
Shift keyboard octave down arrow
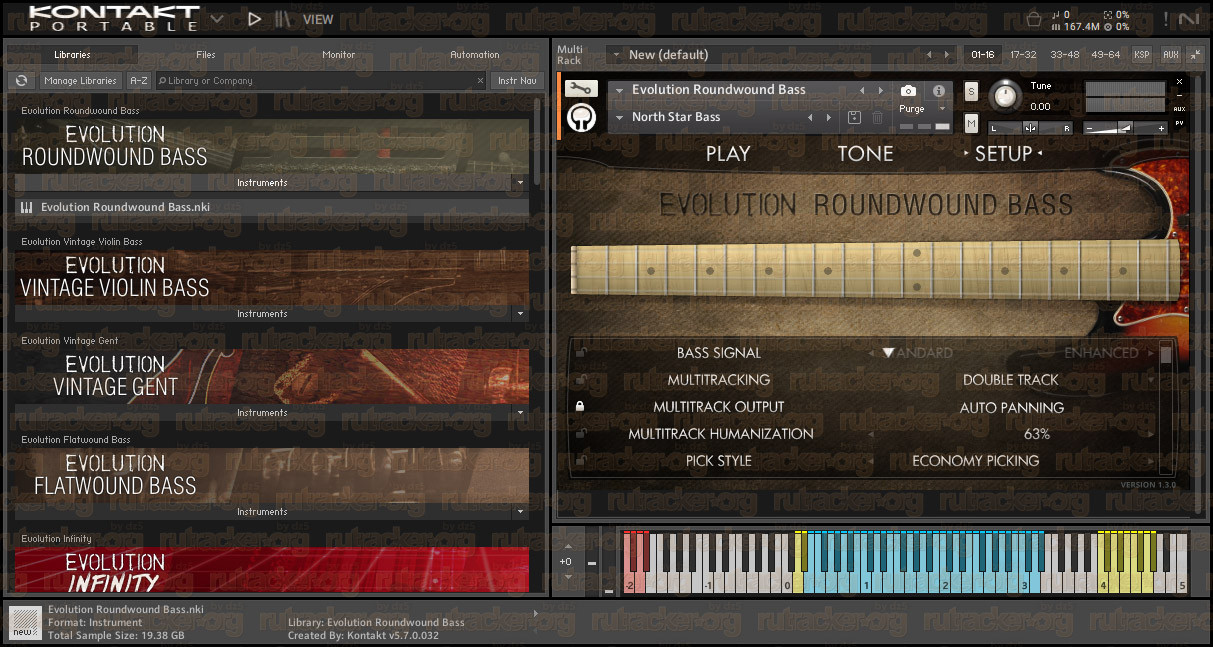click(569, 577)
